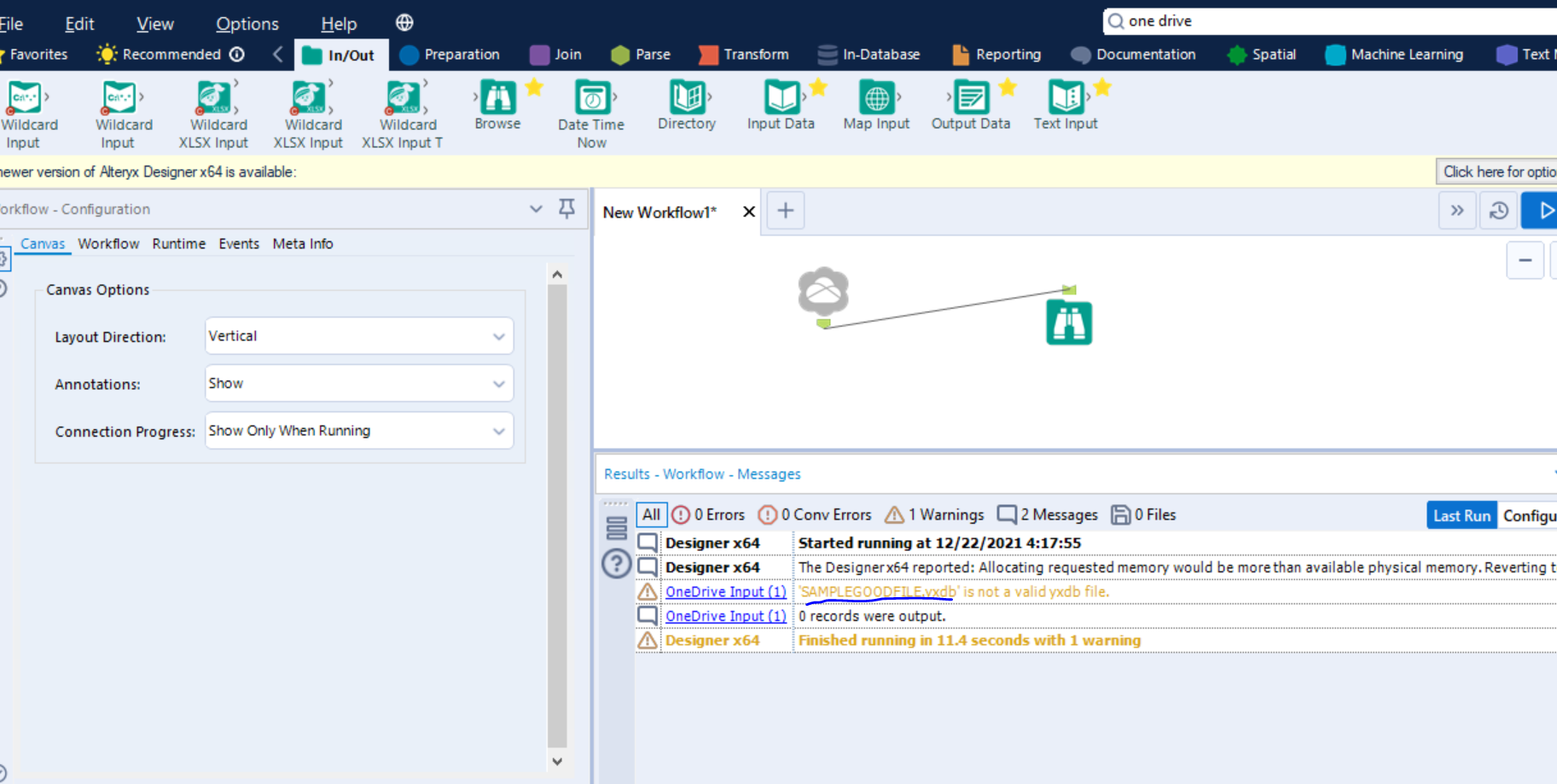Select the Output Data tool
The image size is (1557, 784).
(971, 105)
